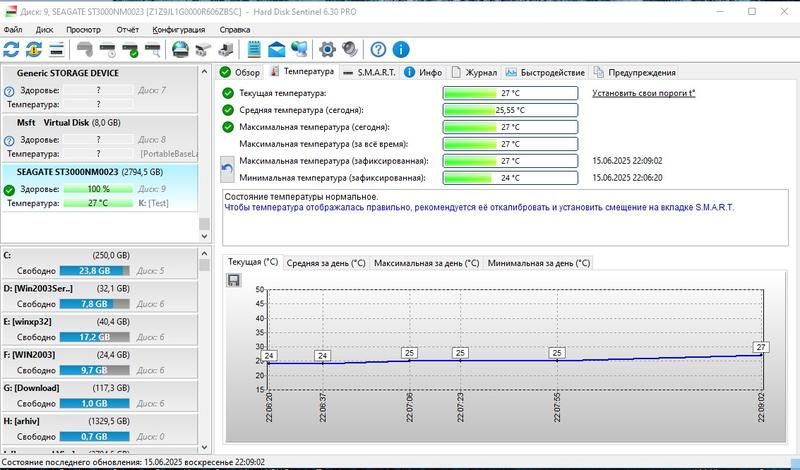Open the Отчёт menu
This screenshot has height=470, width=800.
point(128,30)
